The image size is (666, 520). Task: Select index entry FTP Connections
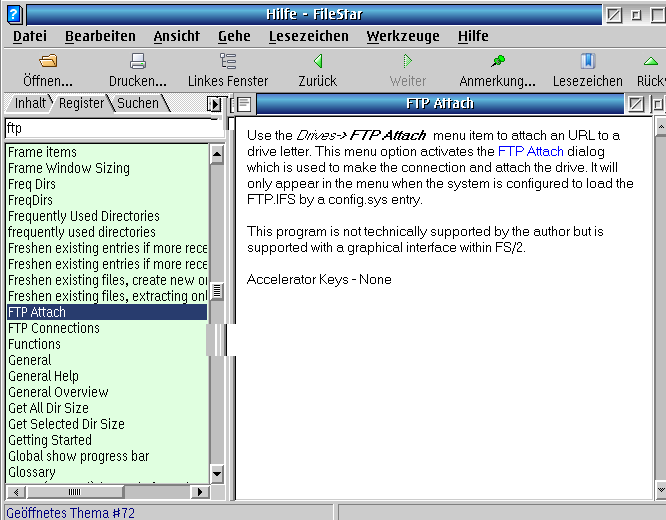pos(107,328)
